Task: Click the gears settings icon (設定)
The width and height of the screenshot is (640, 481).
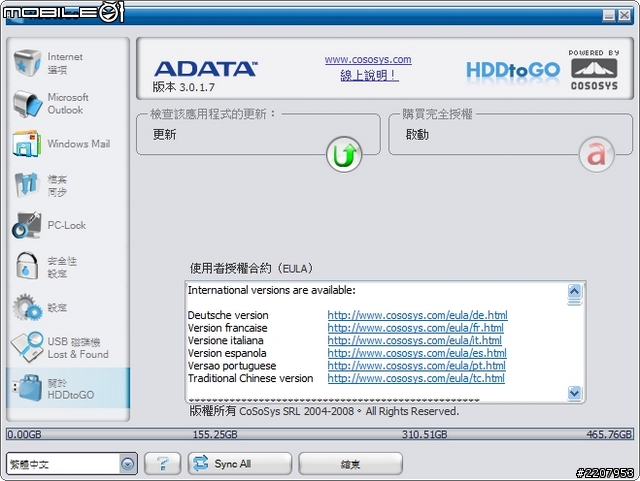Action: tap(27, 307)
